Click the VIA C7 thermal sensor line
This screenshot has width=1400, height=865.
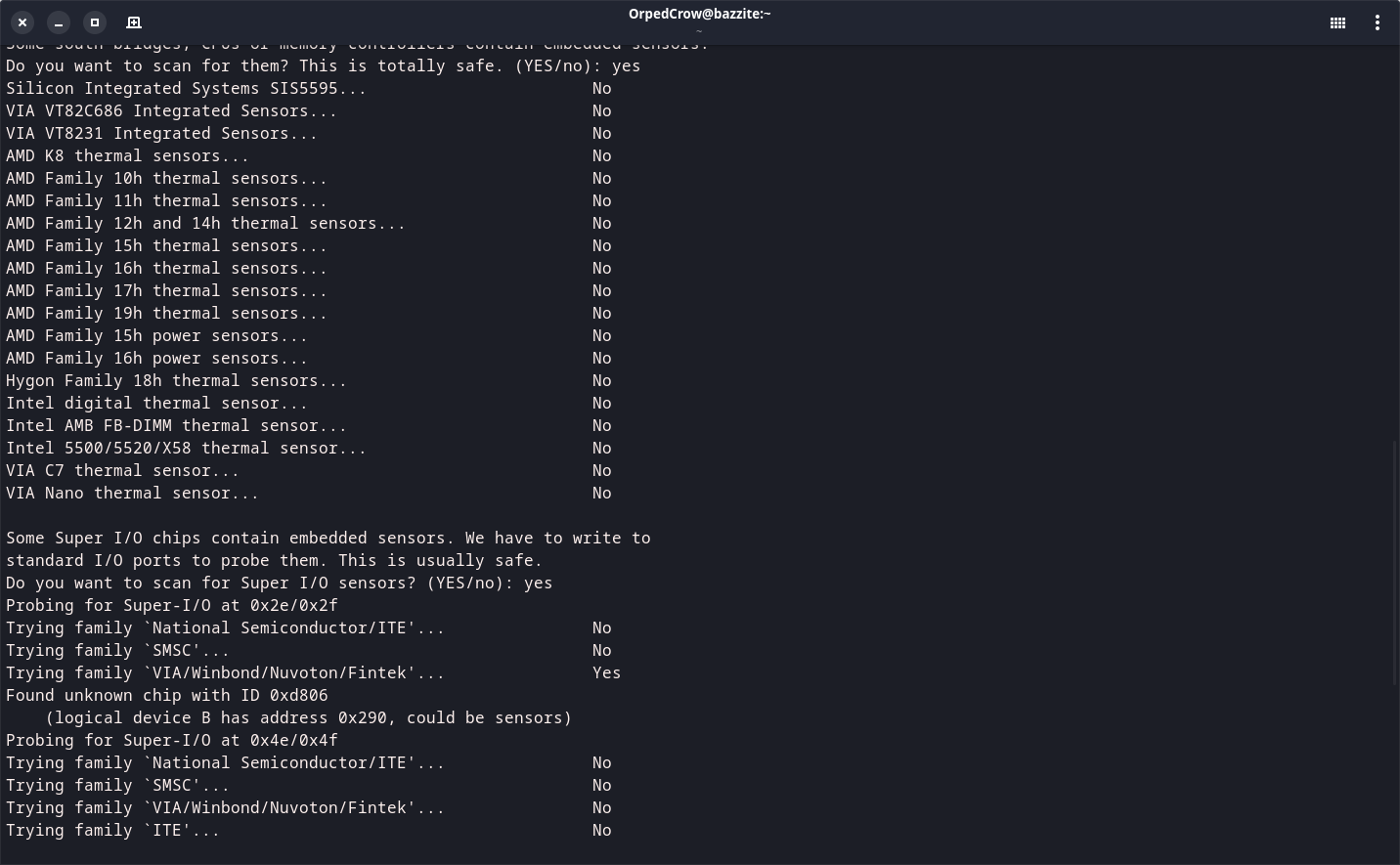pos(122,470)
